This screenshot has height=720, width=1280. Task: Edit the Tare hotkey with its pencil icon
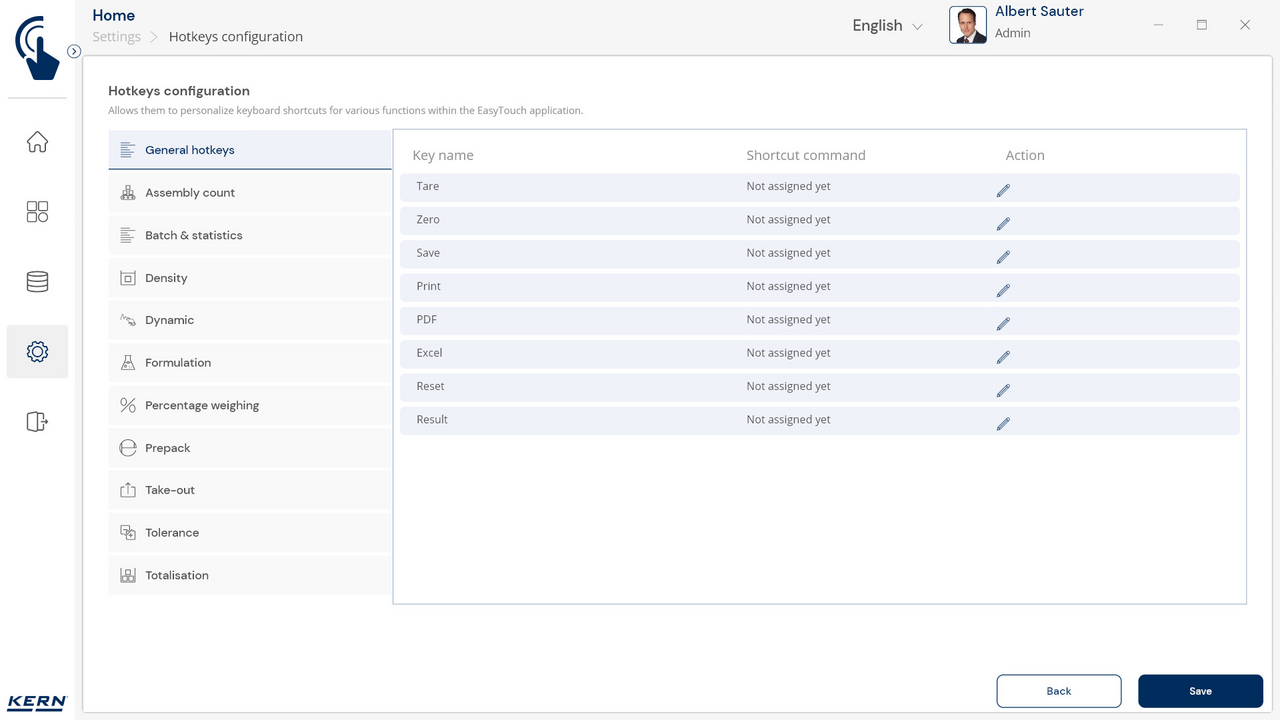(1003, 190)
